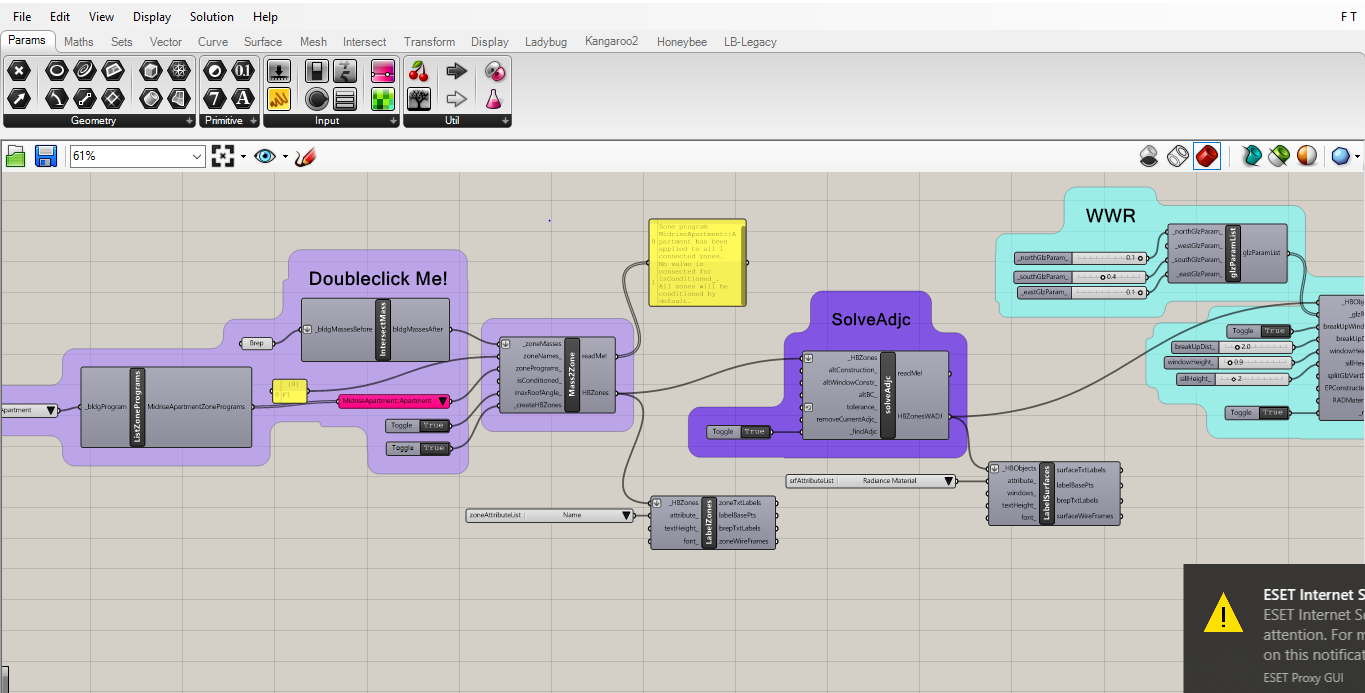Pick the cherries Cherry Picker icon
The width and height of the screenshot is (1365, 693).
tap(419, 70)
